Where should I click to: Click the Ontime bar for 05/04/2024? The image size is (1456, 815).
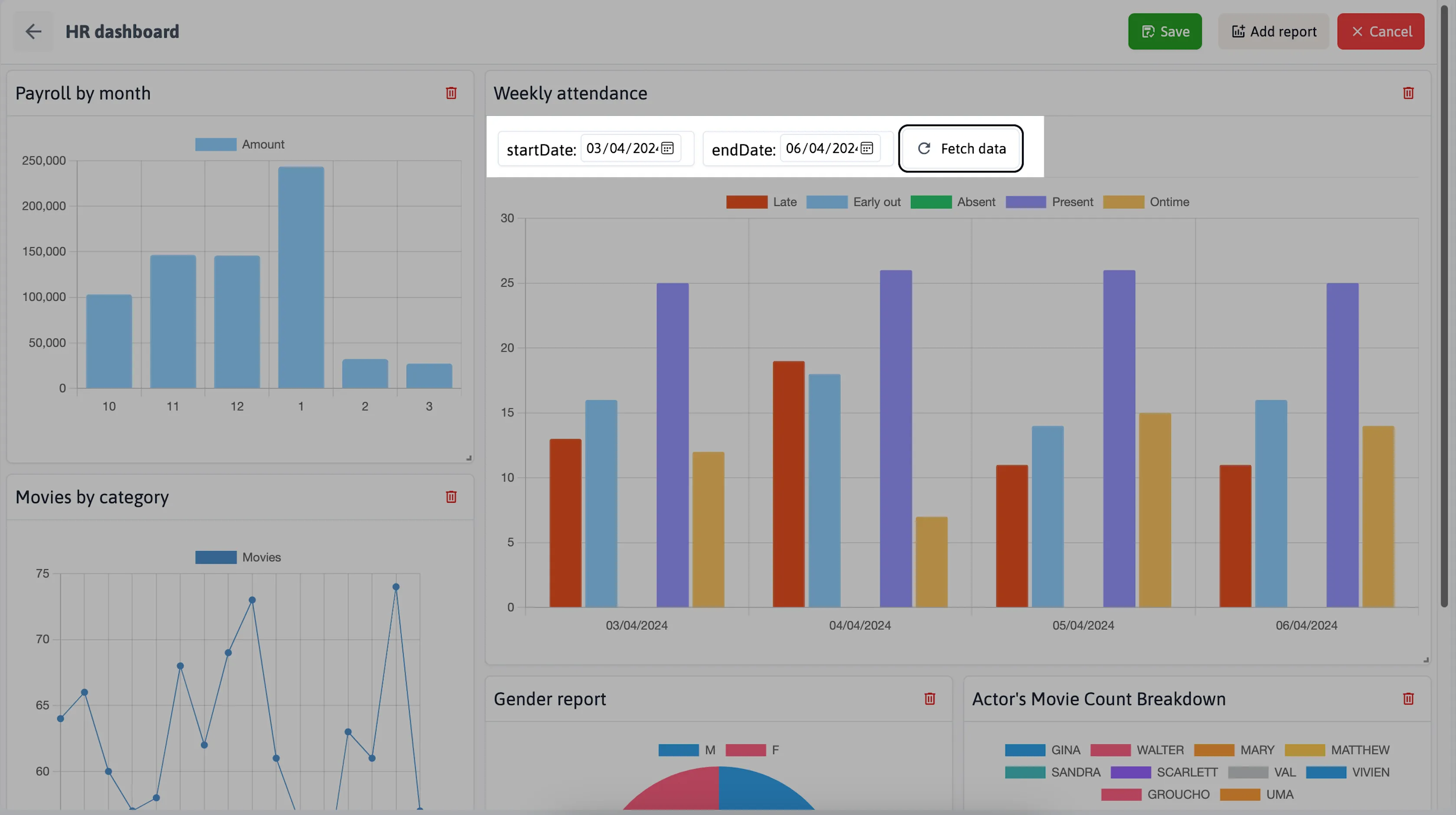(x=1155, y=510)
